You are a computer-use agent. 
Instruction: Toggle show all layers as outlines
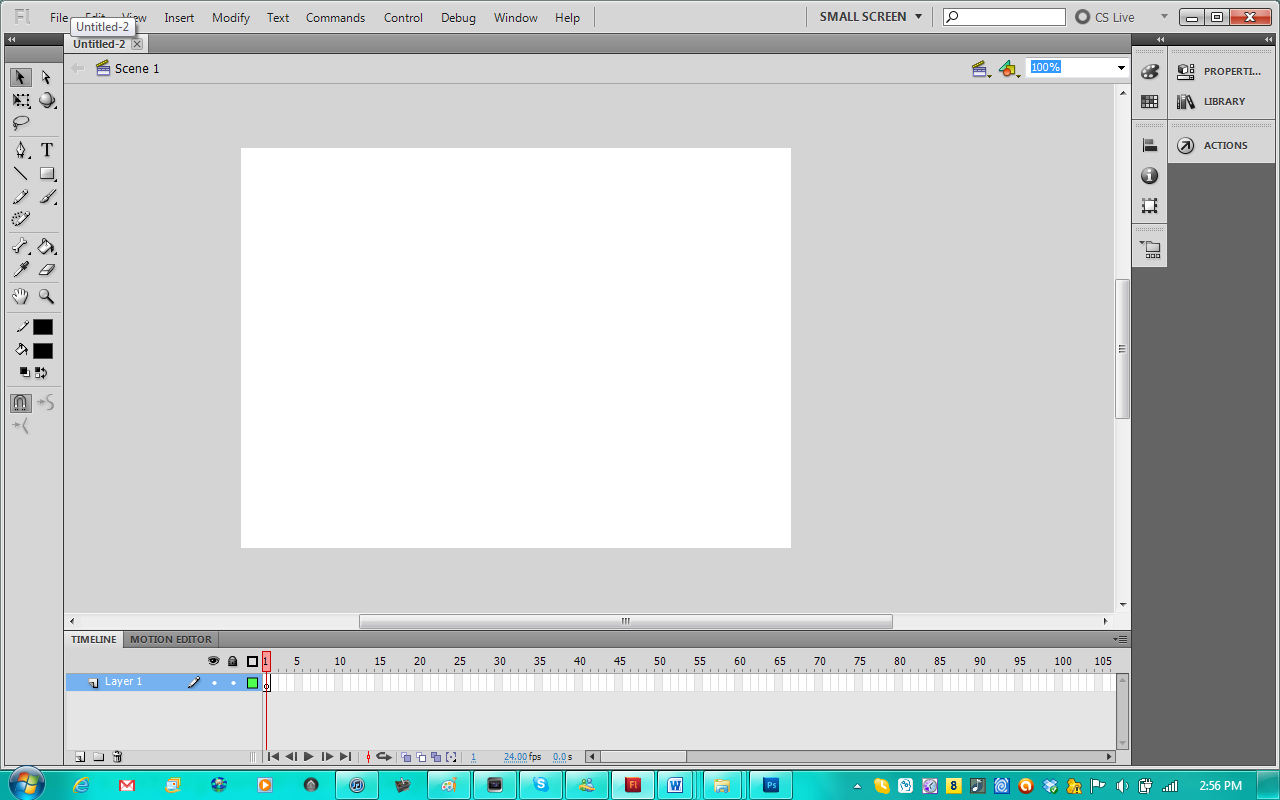point(252,661)
